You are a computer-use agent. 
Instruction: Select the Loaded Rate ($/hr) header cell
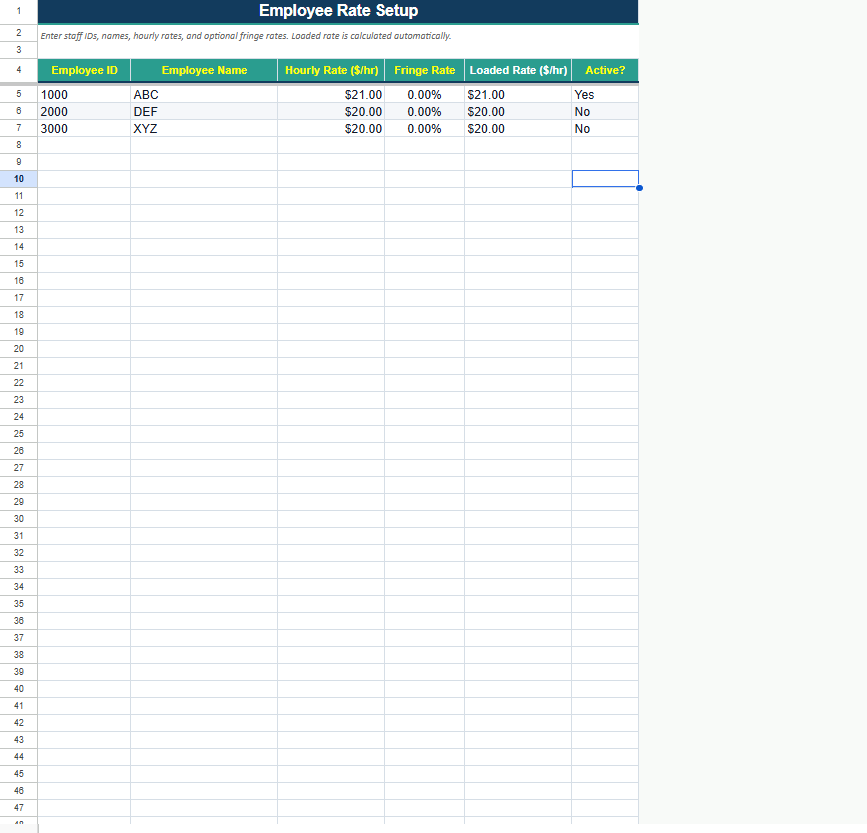pyautogui.click(x=518, y=70)
